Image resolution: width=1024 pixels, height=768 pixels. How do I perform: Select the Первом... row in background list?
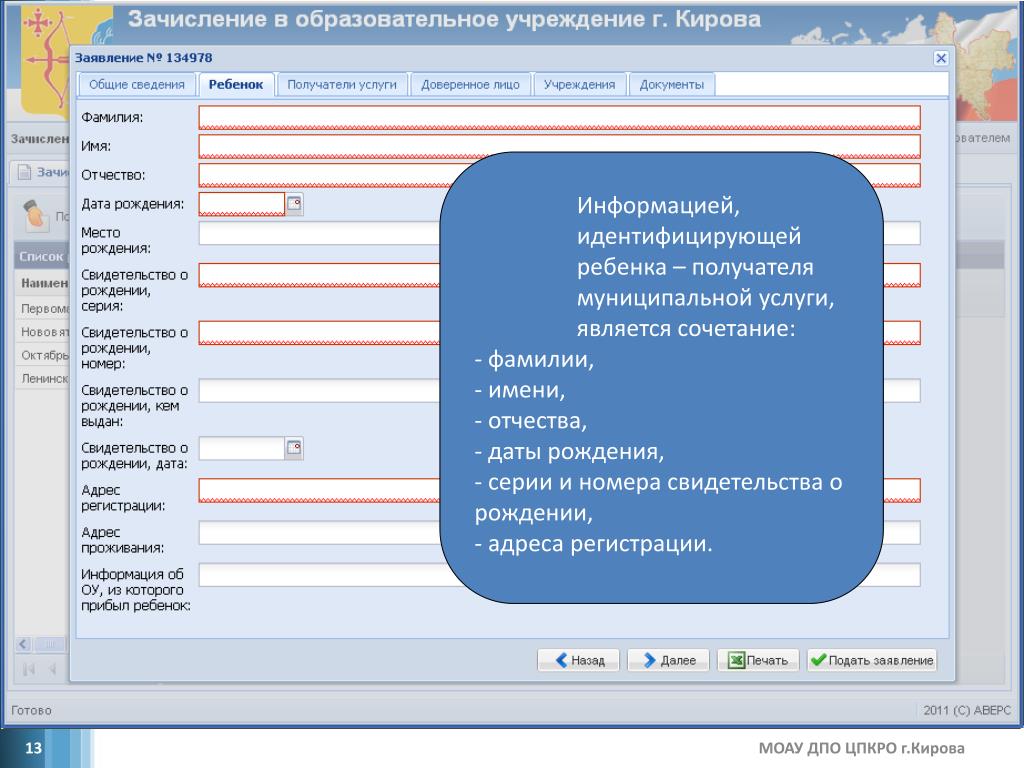pos(44,308)
